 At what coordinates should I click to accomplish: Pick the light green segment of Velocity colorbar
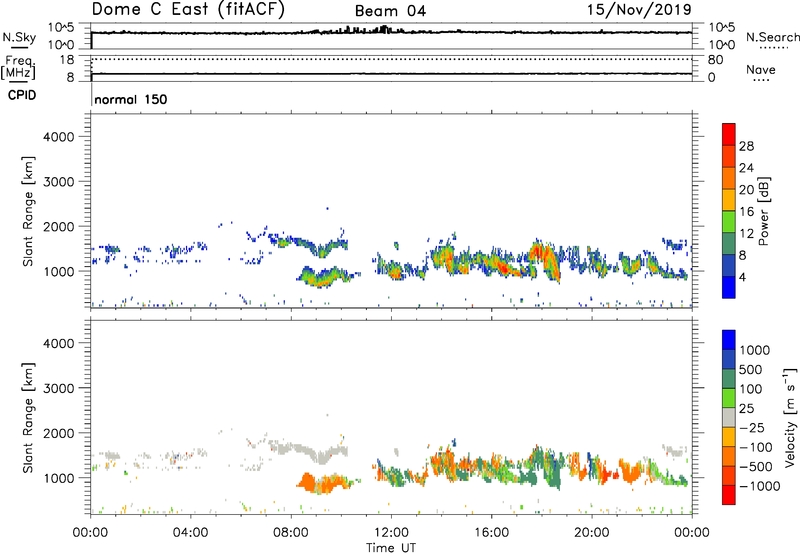729,398
